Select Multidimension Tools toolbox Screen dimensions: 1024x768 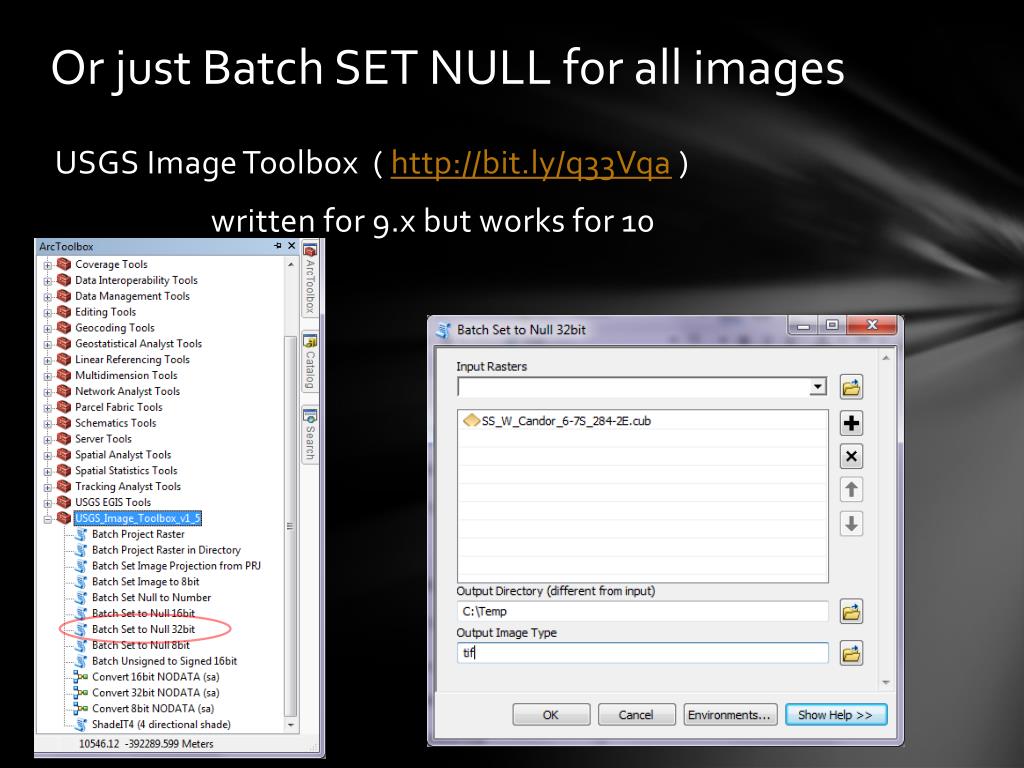[126, 376]
